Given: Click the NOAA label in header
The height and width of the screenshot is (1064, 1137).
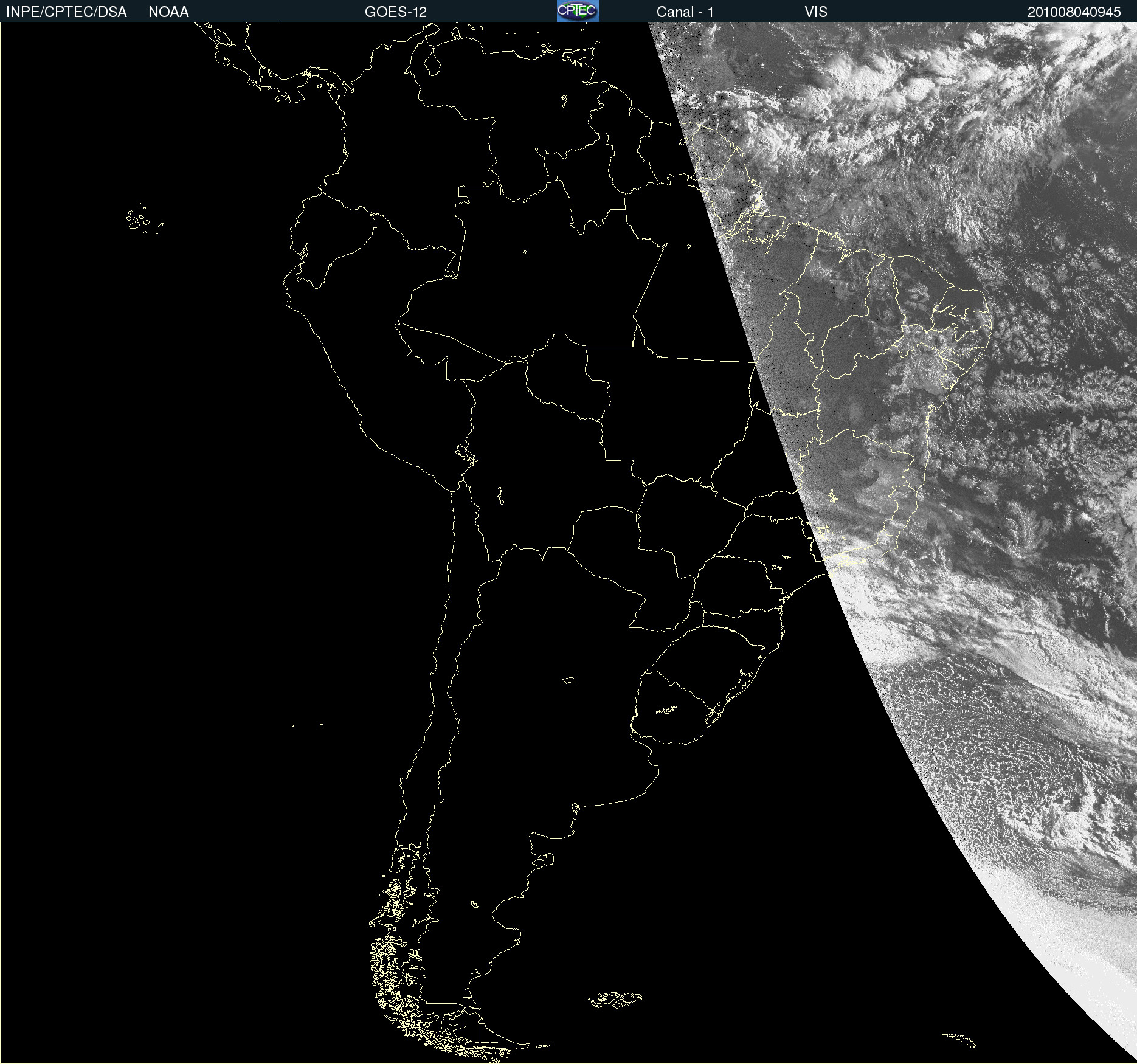Looking at the screenshot, I should [168, 12].
